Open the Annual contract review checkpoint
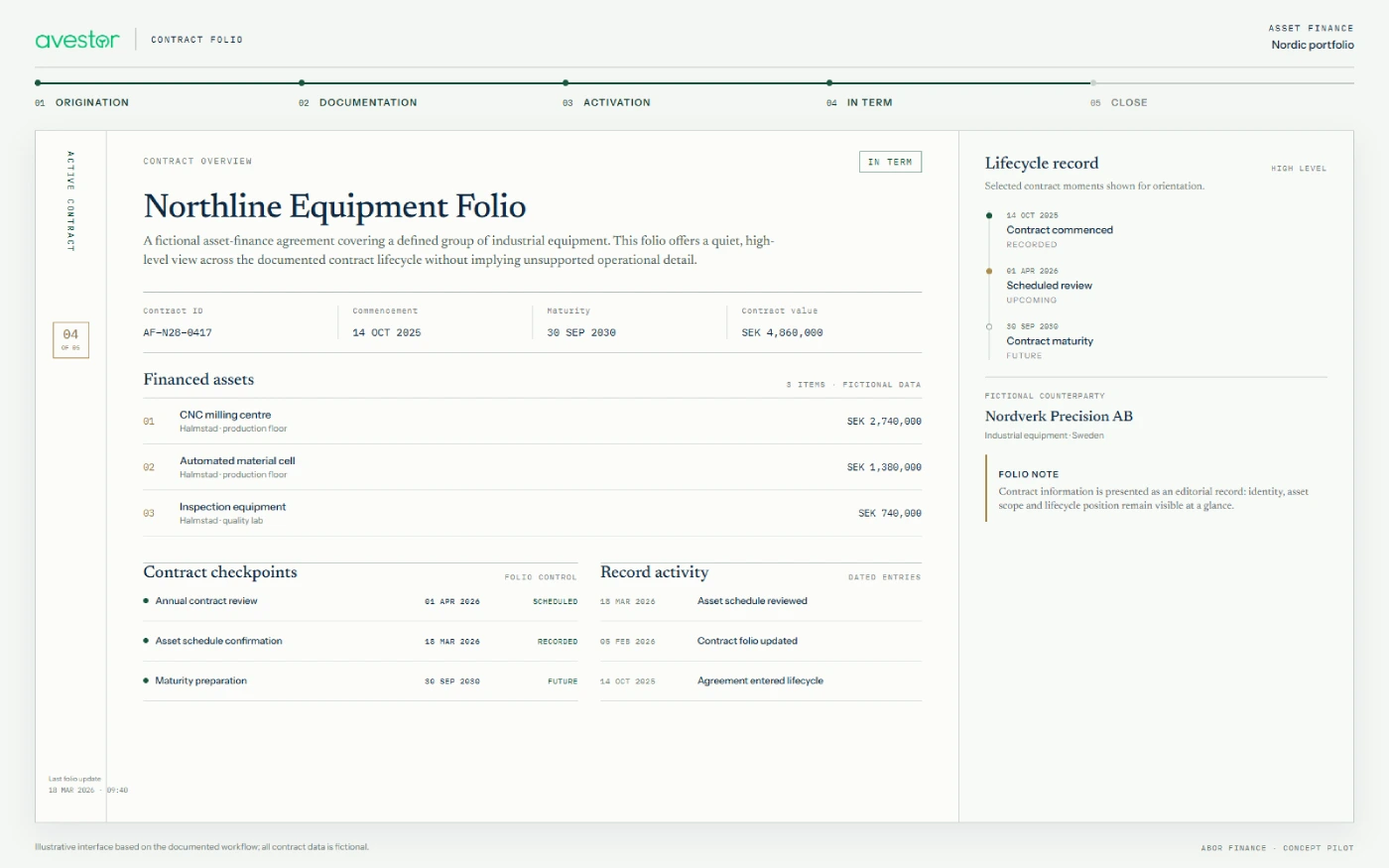1389x868 pixels. click(x=360, y=601)
